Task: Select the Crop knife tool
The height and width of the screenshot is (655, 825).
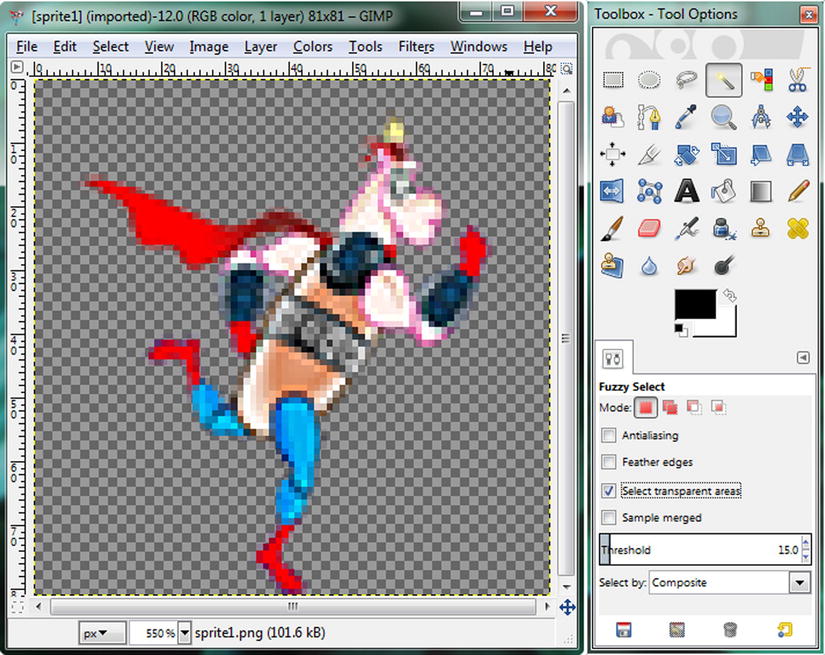Action: [649, 154]
